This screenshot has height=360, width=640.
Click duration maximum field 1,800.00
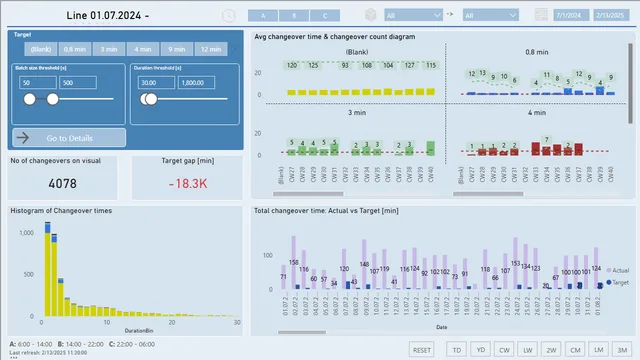[196, 82]
